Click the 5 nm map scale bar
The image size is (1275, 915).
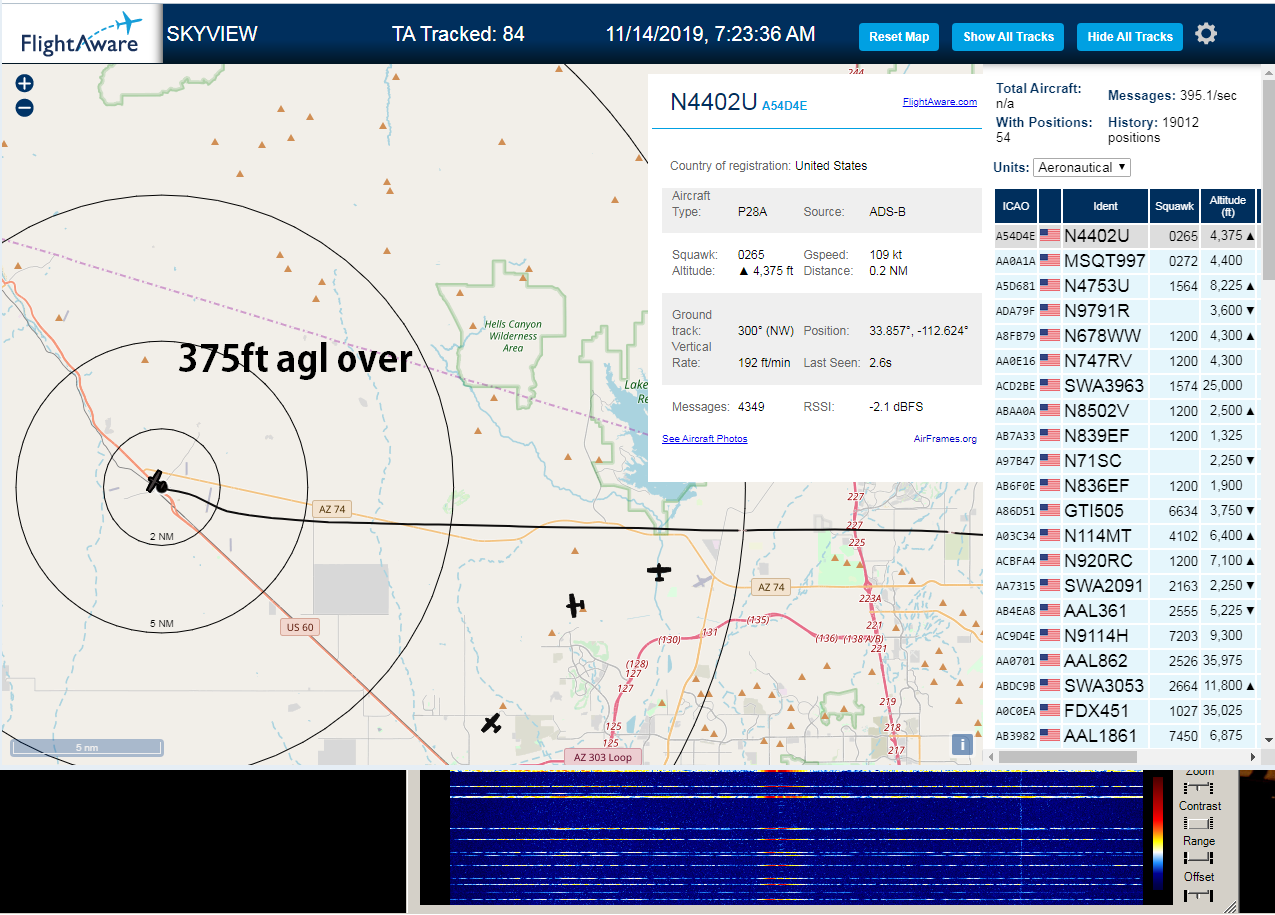(x=87, y=747)
